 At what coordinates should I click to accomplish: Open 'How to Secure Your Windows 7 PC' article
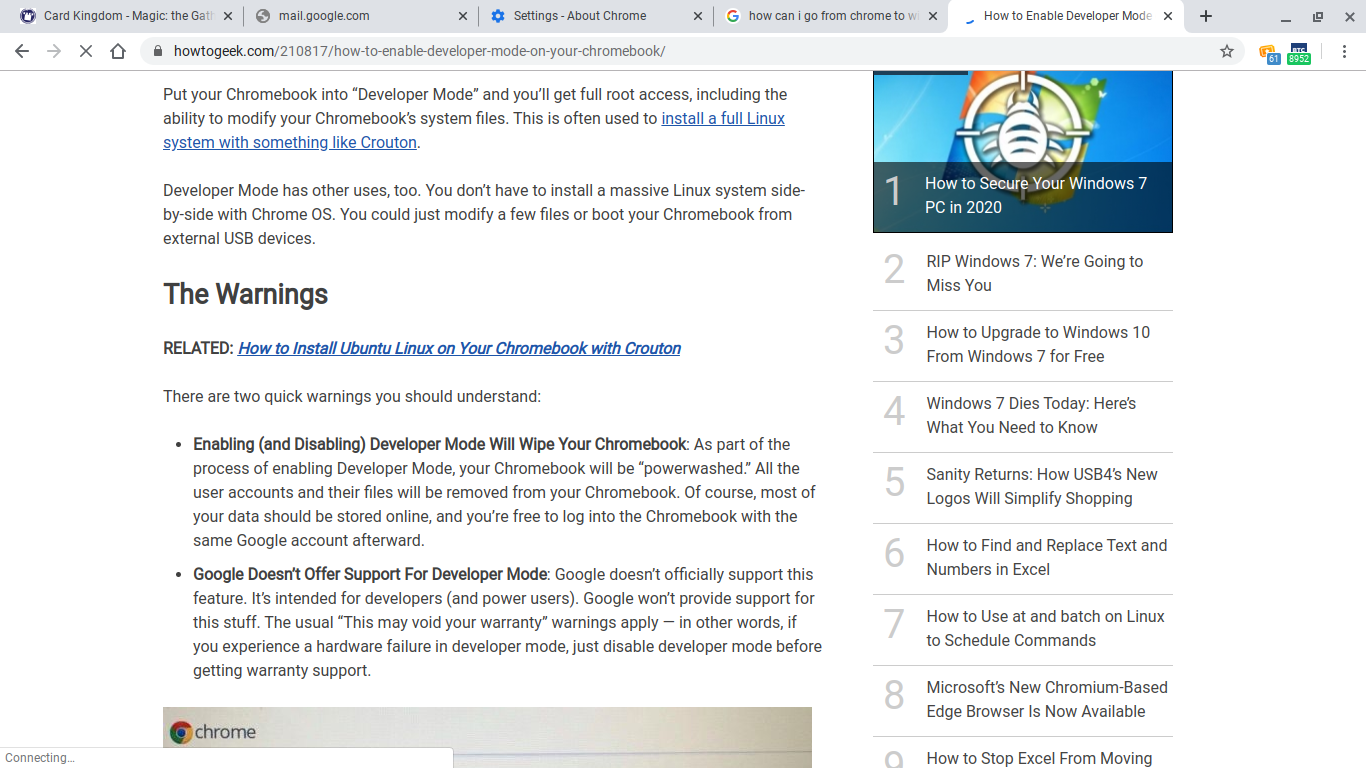(x=1022, y=152)
